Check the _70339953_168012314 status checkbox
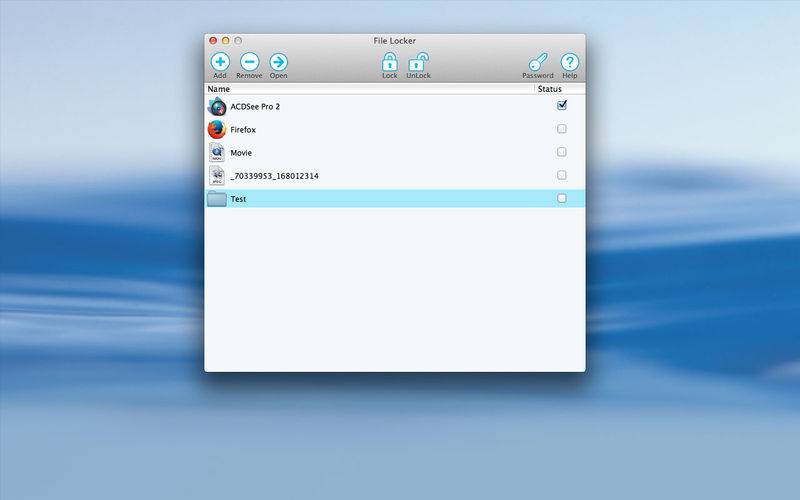This screenshot has height=500, width=800. click(562, 175)
